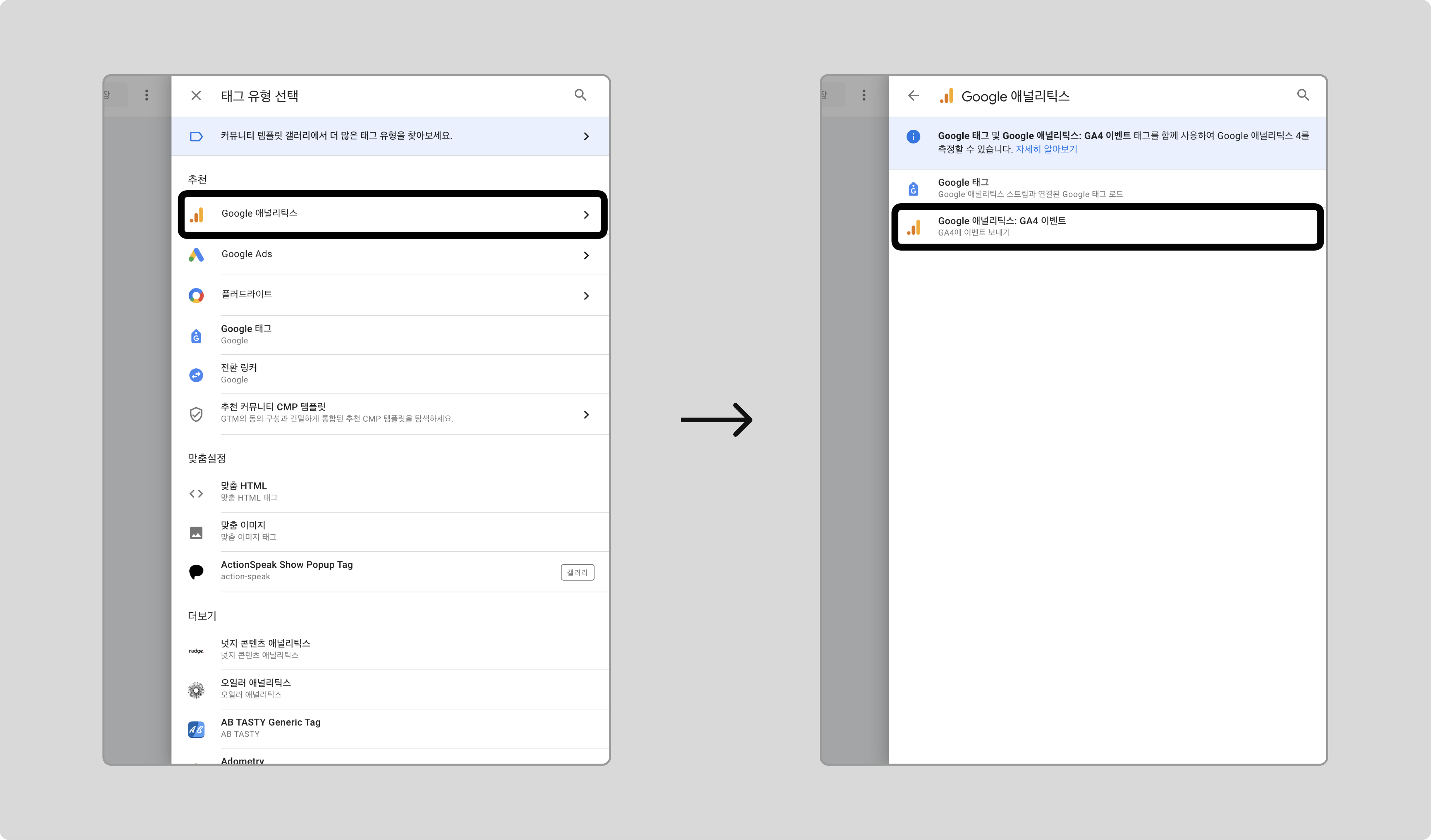Screen dimensions: 1431x840
Task: Expand the Google 애널리틱스 row chevron
Action: pyautogui.click(x=586, y=215)
